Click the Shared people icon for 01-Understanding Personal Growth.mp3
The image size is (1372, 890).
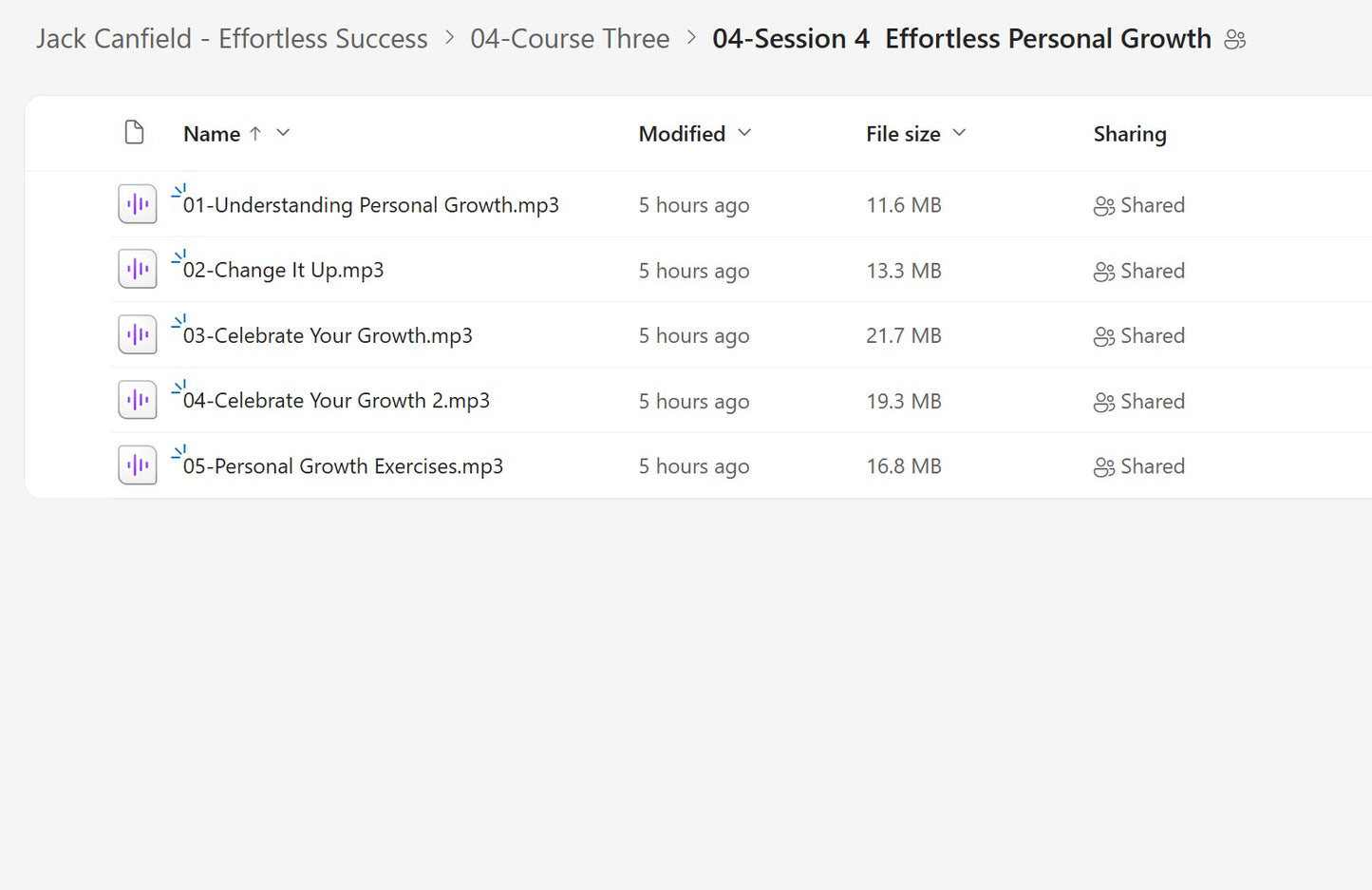[1103, 205]
